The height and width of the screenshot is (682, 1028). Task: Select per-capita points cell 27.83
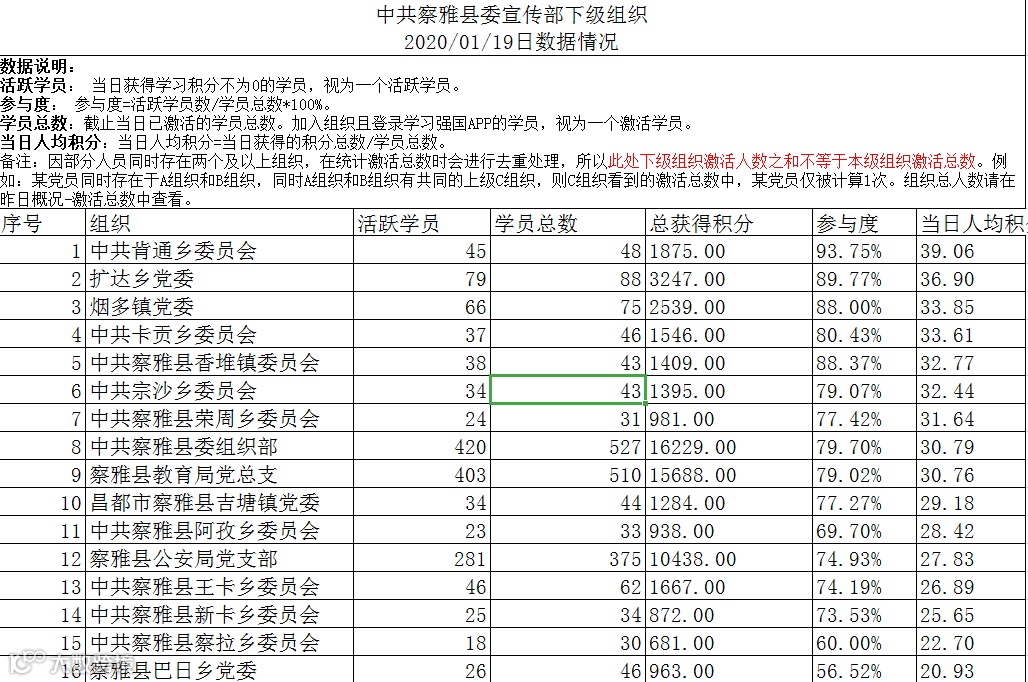(972, 559)
